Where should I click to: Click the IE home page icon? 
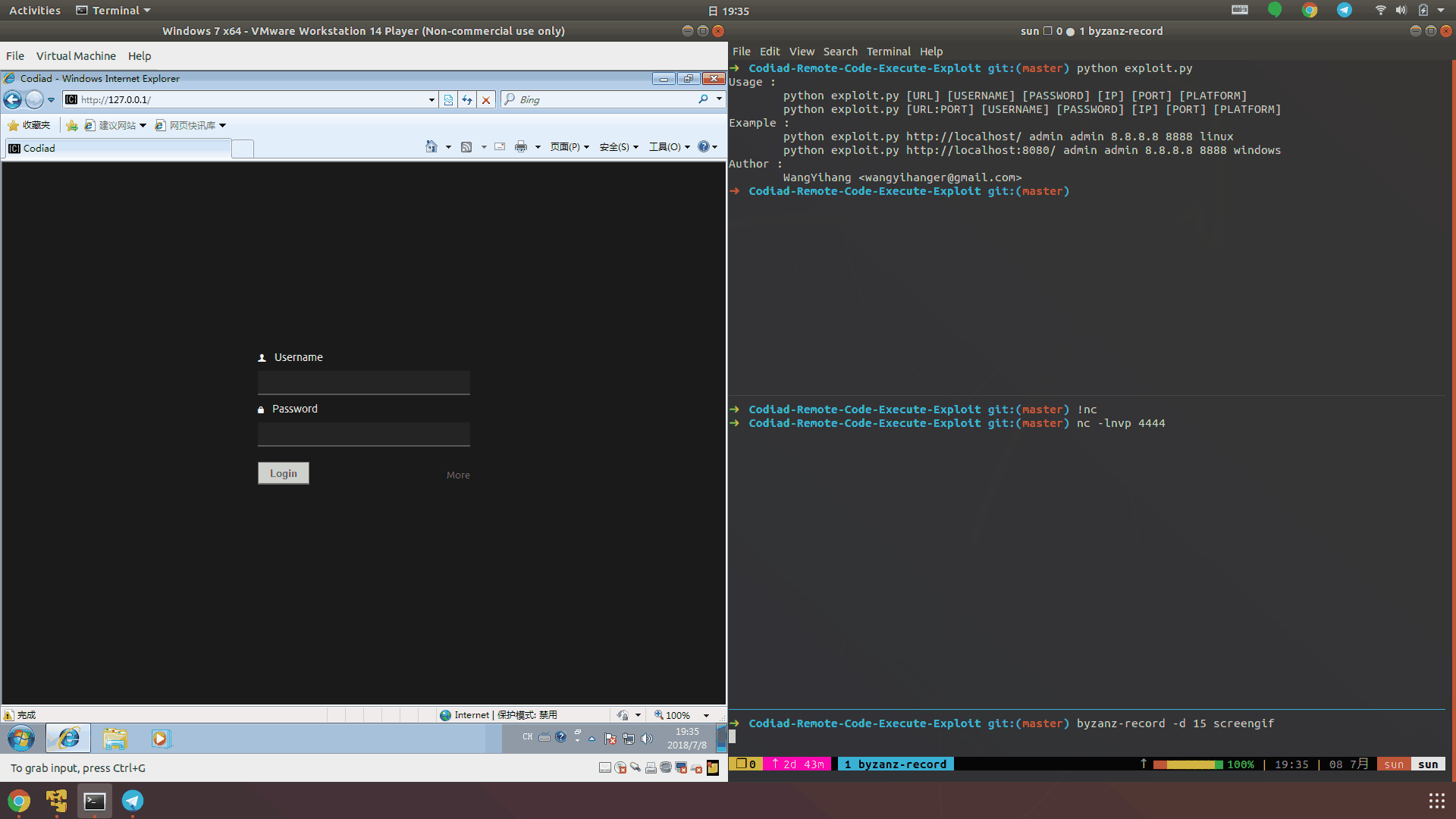431,147
